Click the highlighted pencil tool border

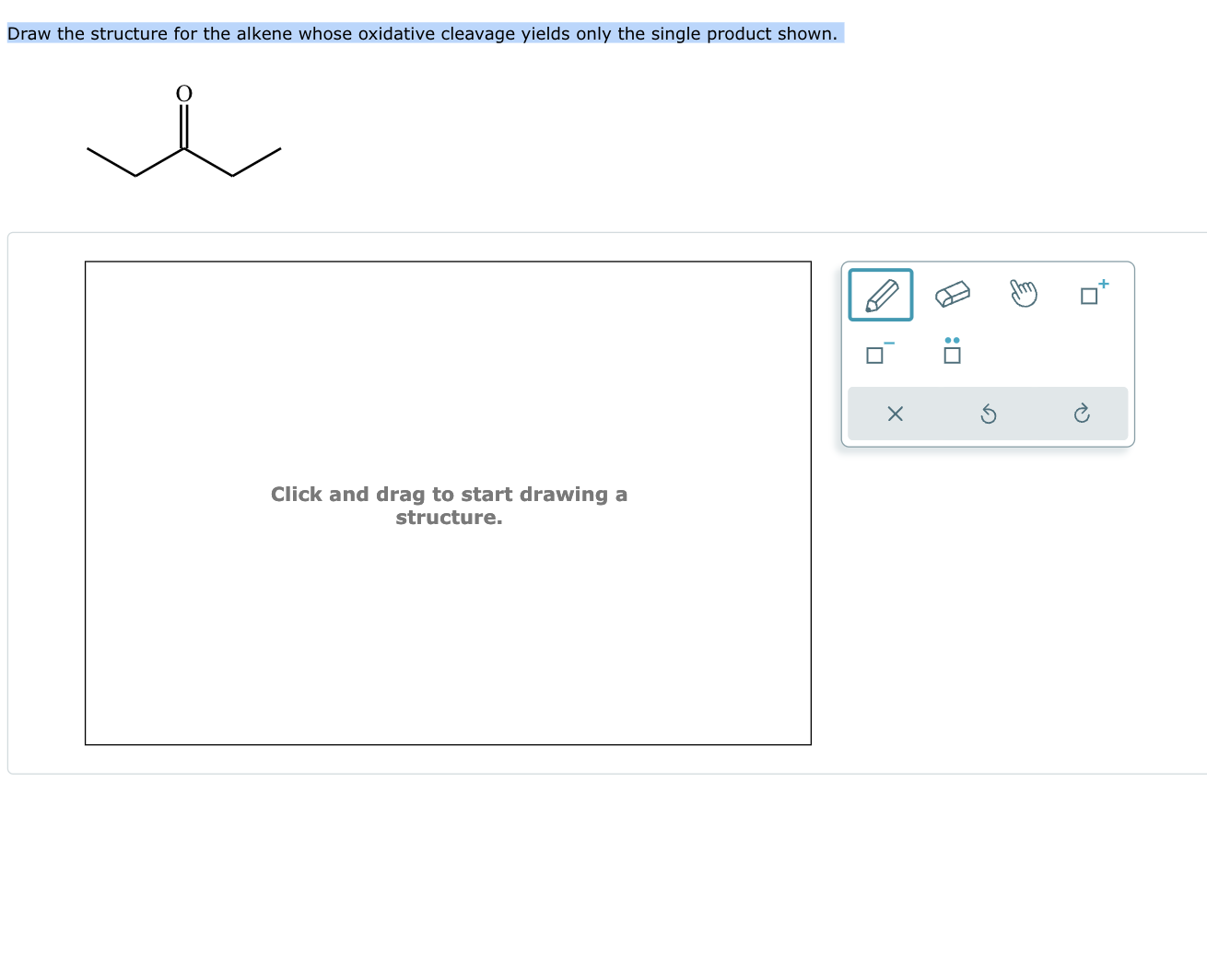pyautogui.click(x=880, y=272)
